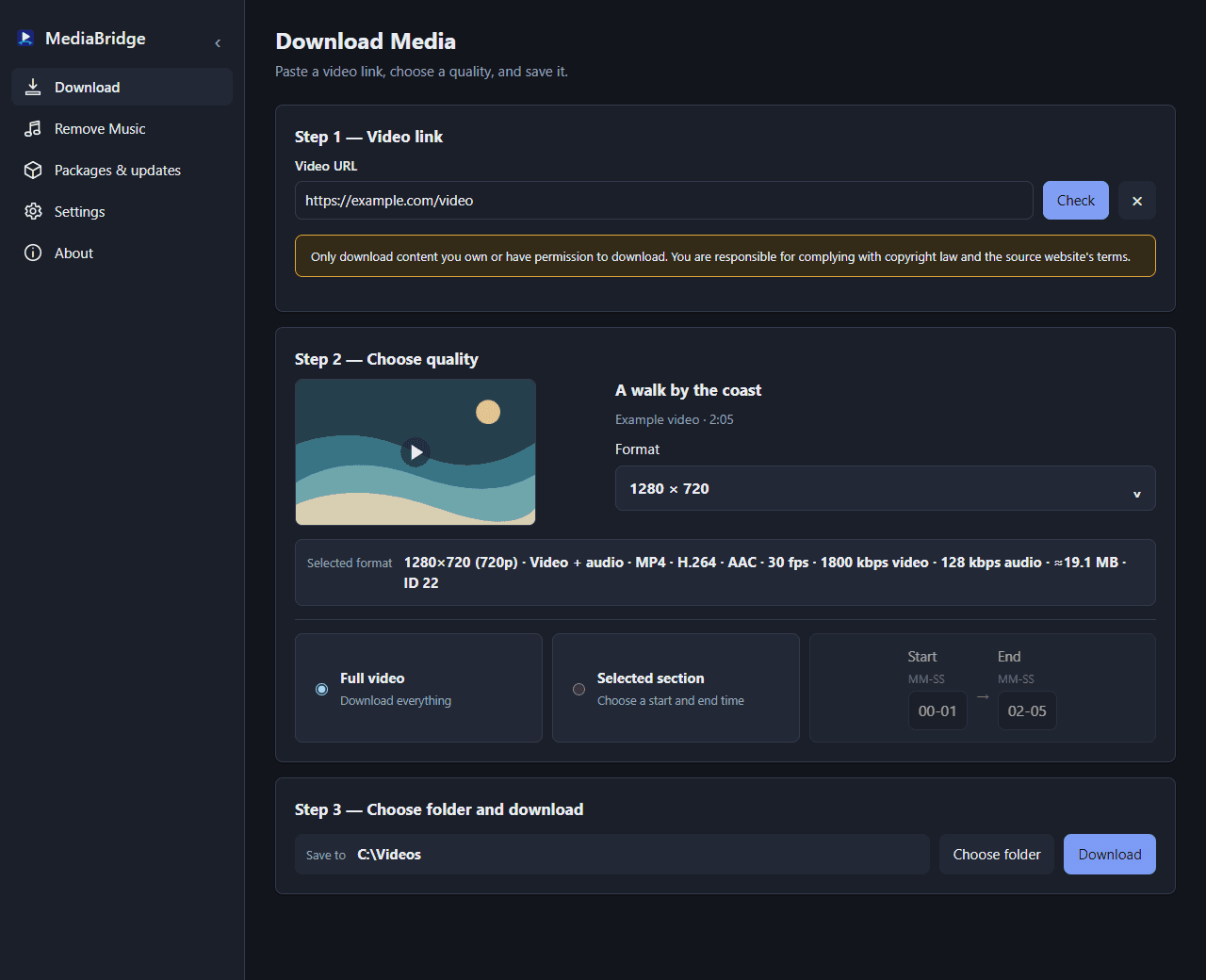Click the Download Media page heading
This screenshot has width=1206, height=980.
click(x=366, y=41)
